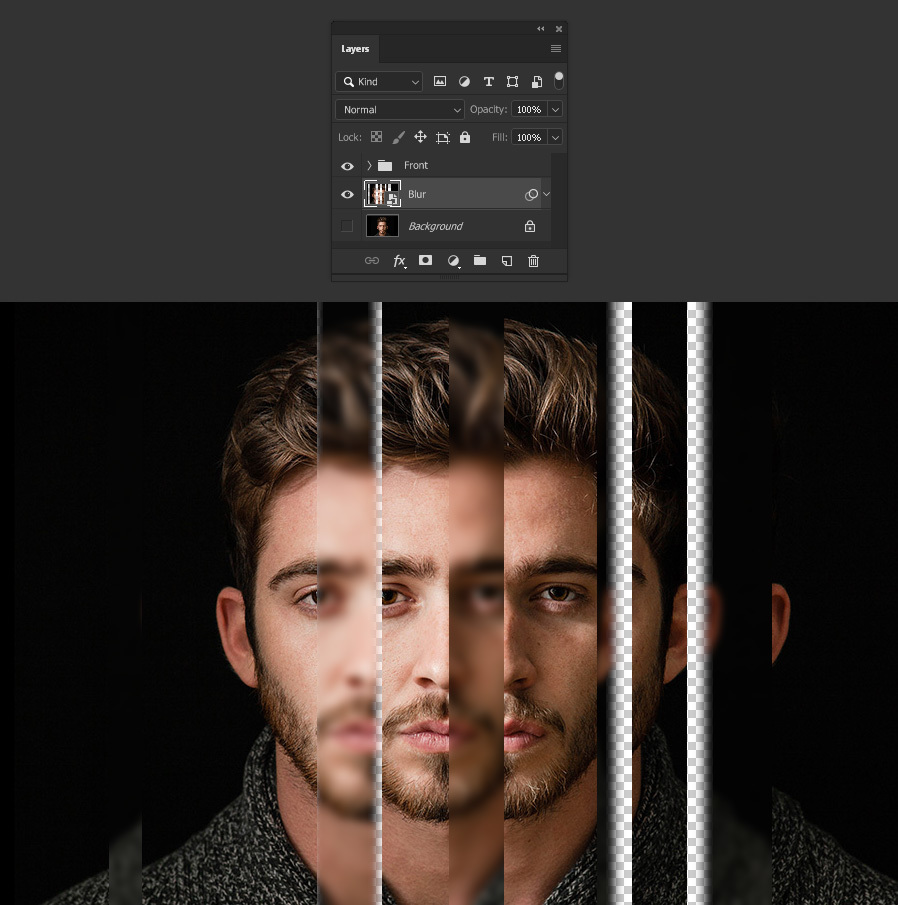The width and height of the screenshot is (898, 905).
Task: Filter layers by shape layer icon
Action: [512, 81]
